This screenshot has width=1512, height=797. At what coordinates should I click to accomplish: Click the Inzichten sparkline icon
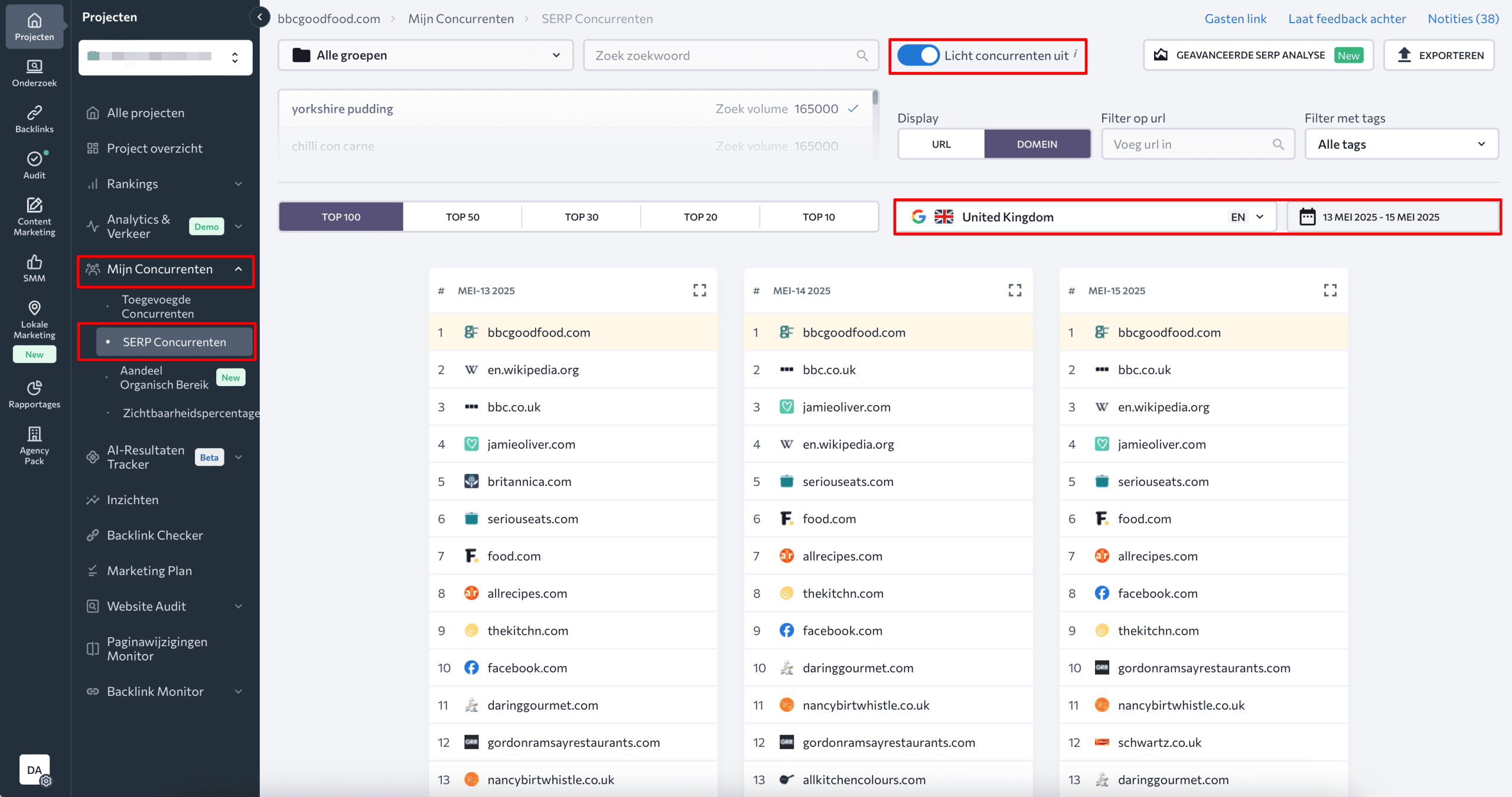tap(93, 499)
